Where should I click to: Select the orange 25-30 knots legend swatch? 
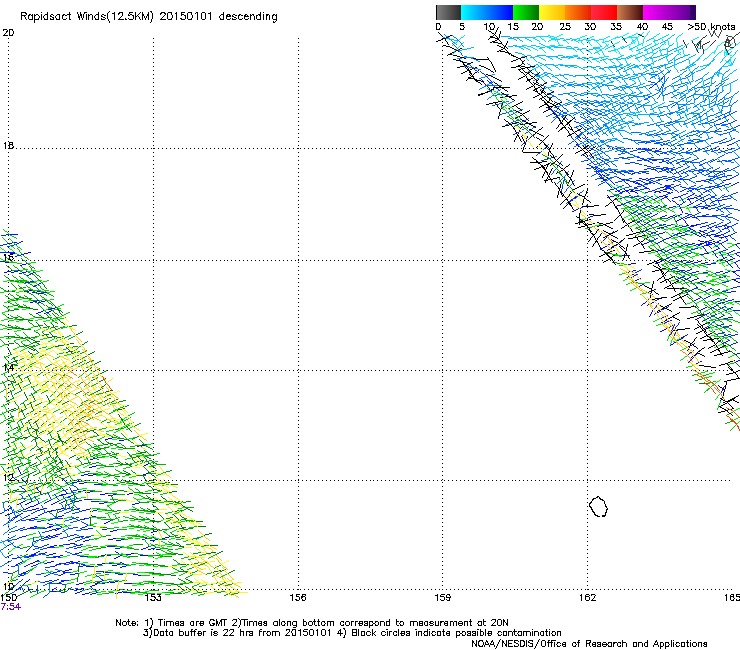coord(578,12)
